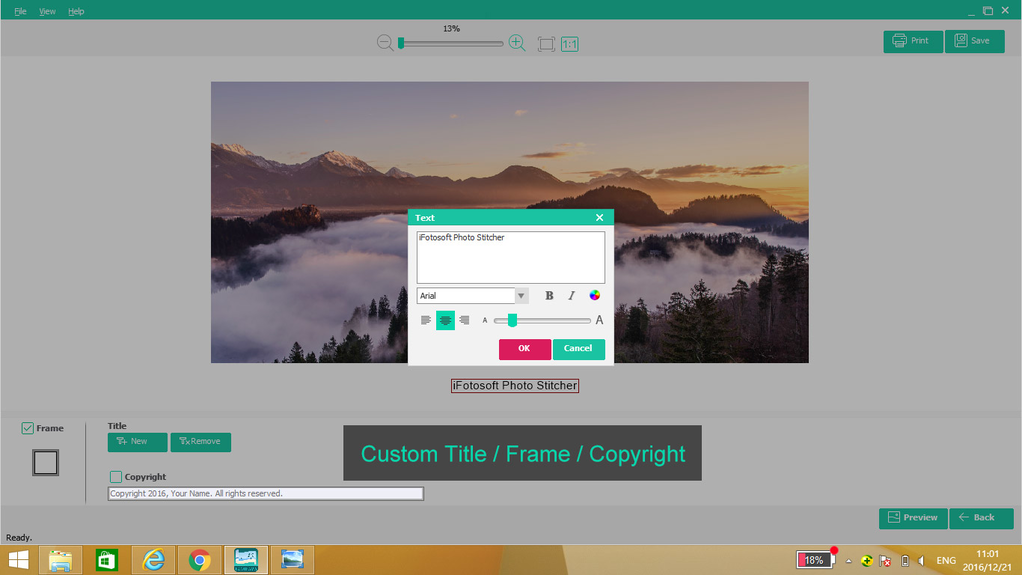Image resolution: width=1022 pixels, height=575 pixels.
Task: Launch Internet Explorer from taskbar
Action: pos(153,560)
